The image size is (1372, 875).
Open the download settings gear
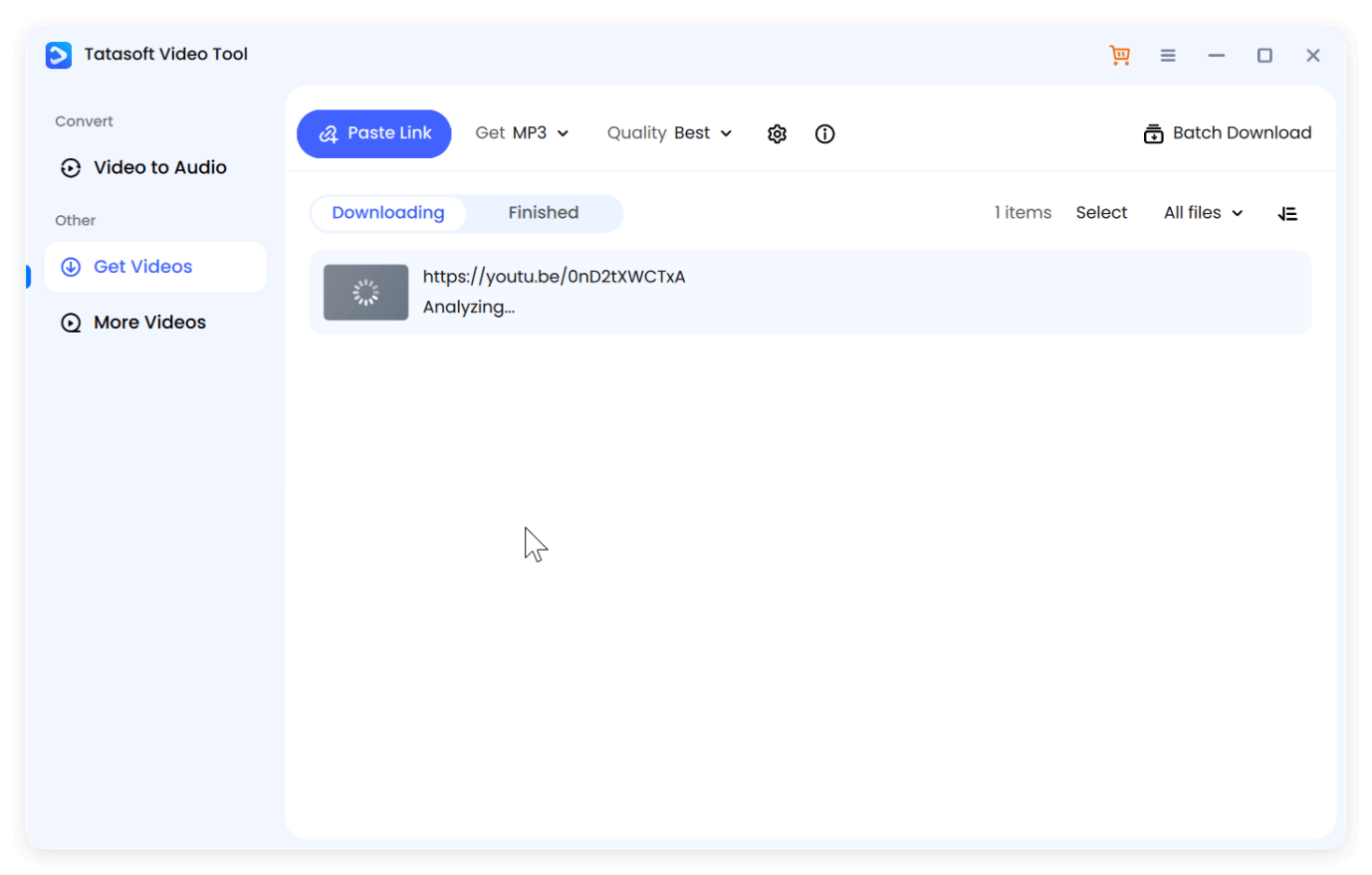777,133
